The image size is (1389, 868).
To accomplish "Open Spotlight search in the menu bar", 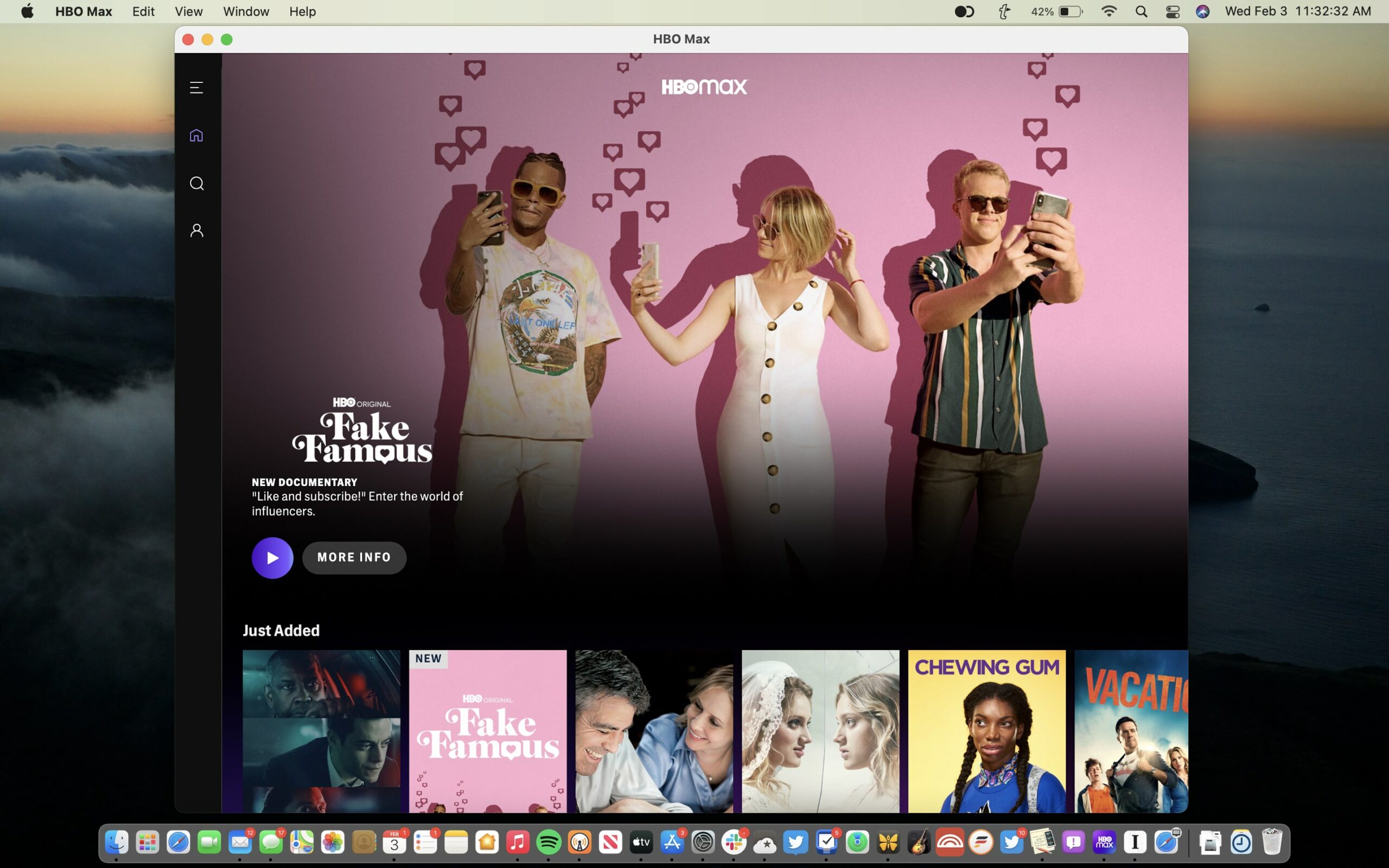I will tap(1141, 11).
